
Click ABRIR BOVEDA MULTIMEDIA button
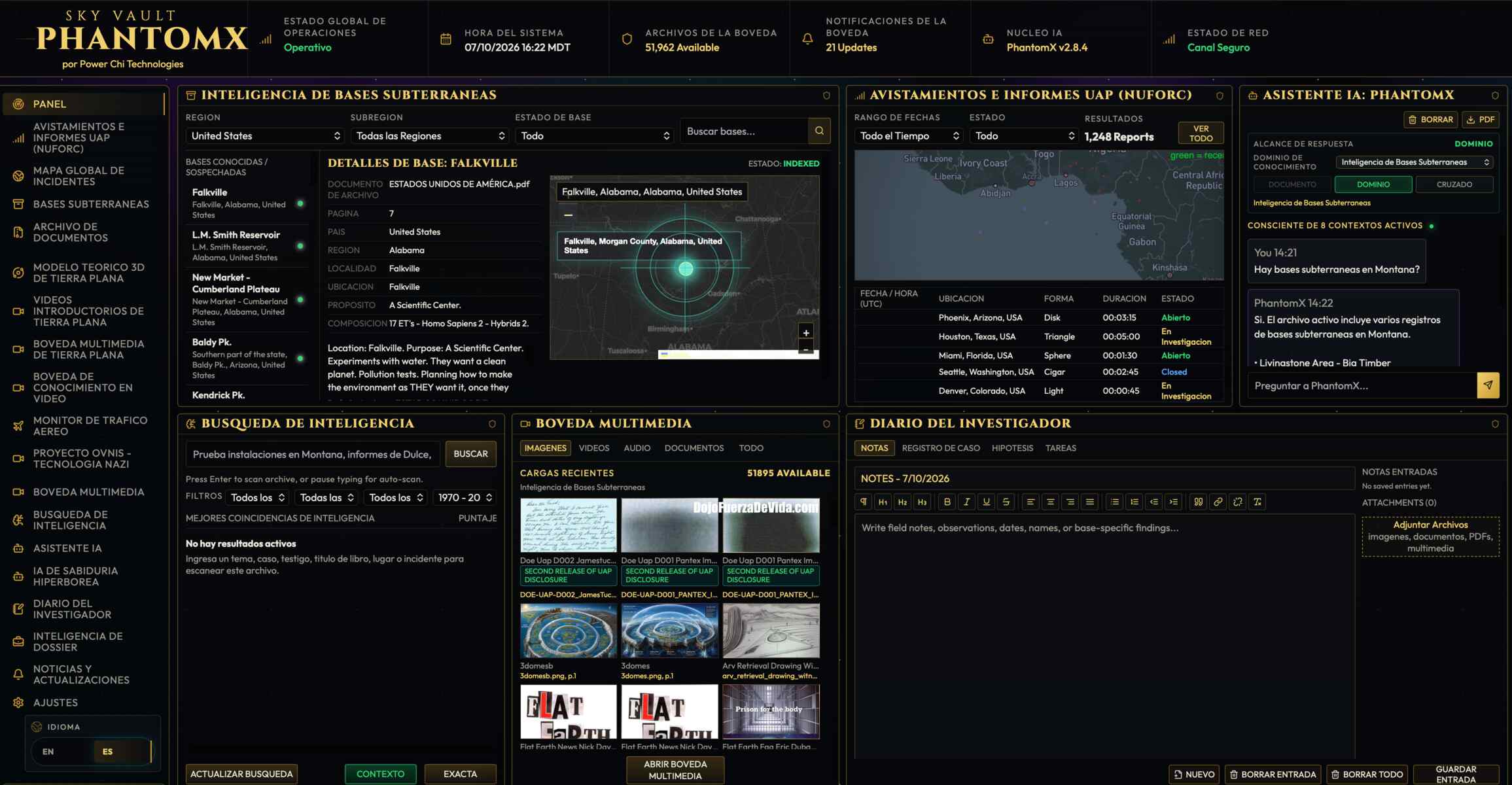(x=675, y=770)
